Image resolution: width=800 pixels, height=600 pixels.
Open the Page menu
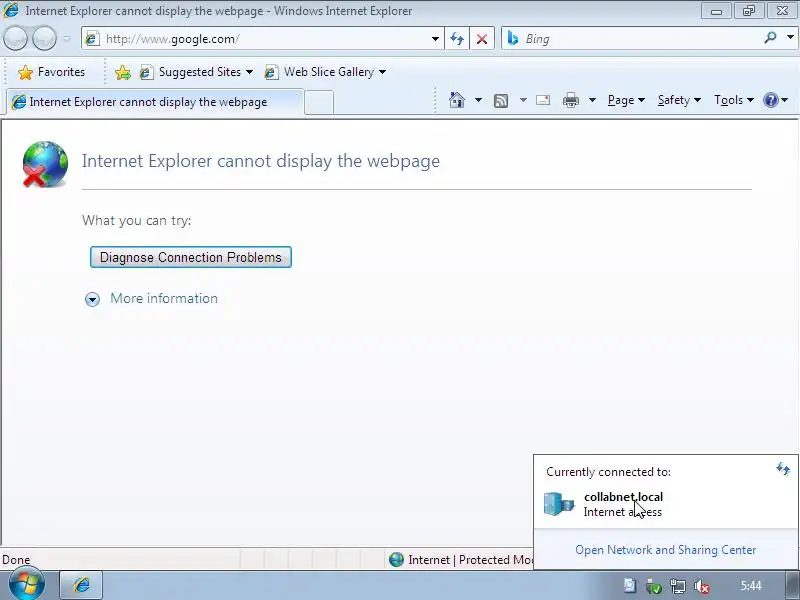click(626, 100)
